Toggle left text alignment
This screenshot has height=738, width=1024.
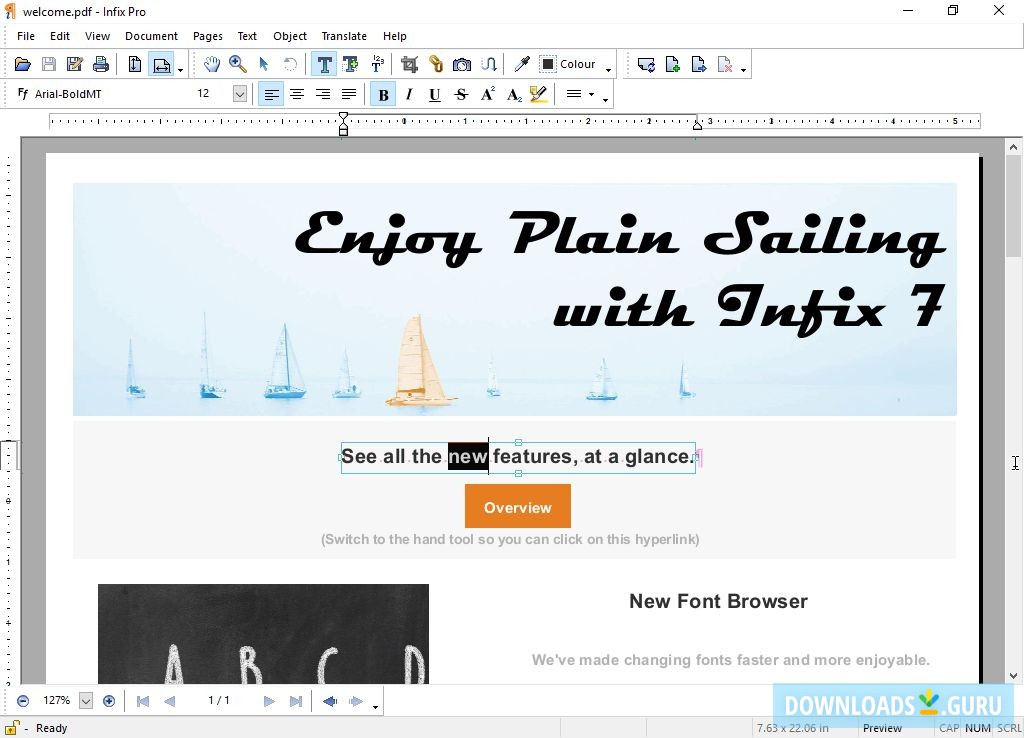click(x=271, y=95)
